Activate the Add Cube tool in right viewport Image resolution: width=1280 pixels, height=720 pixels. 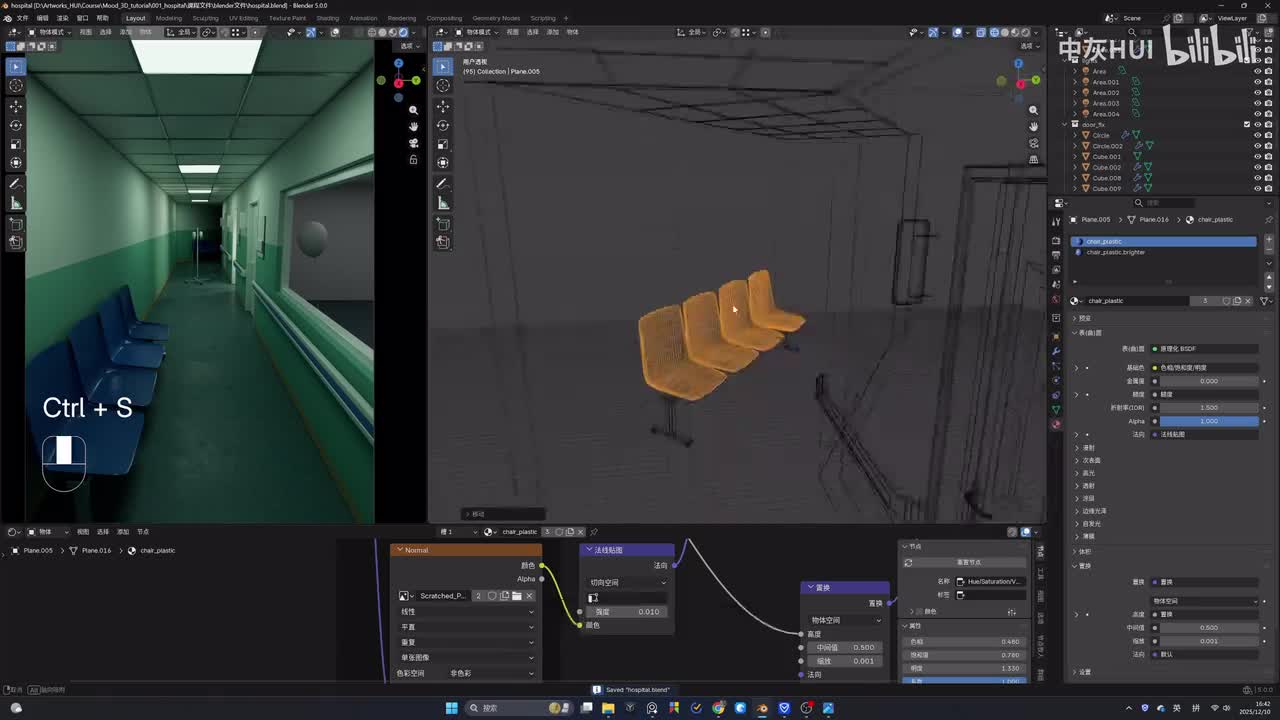pos(443,223)
